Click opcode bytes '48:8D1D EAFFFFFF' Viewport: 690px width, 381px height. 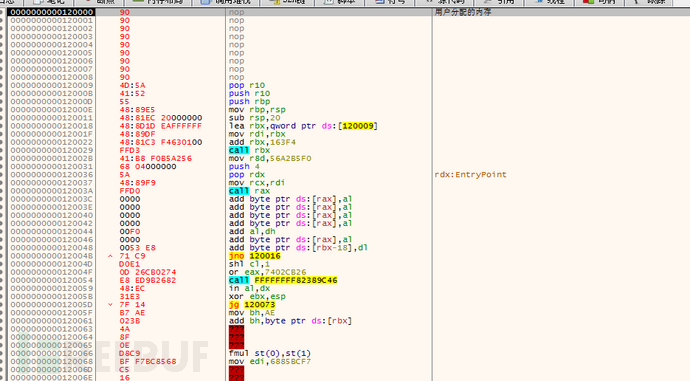coord(161,126)
